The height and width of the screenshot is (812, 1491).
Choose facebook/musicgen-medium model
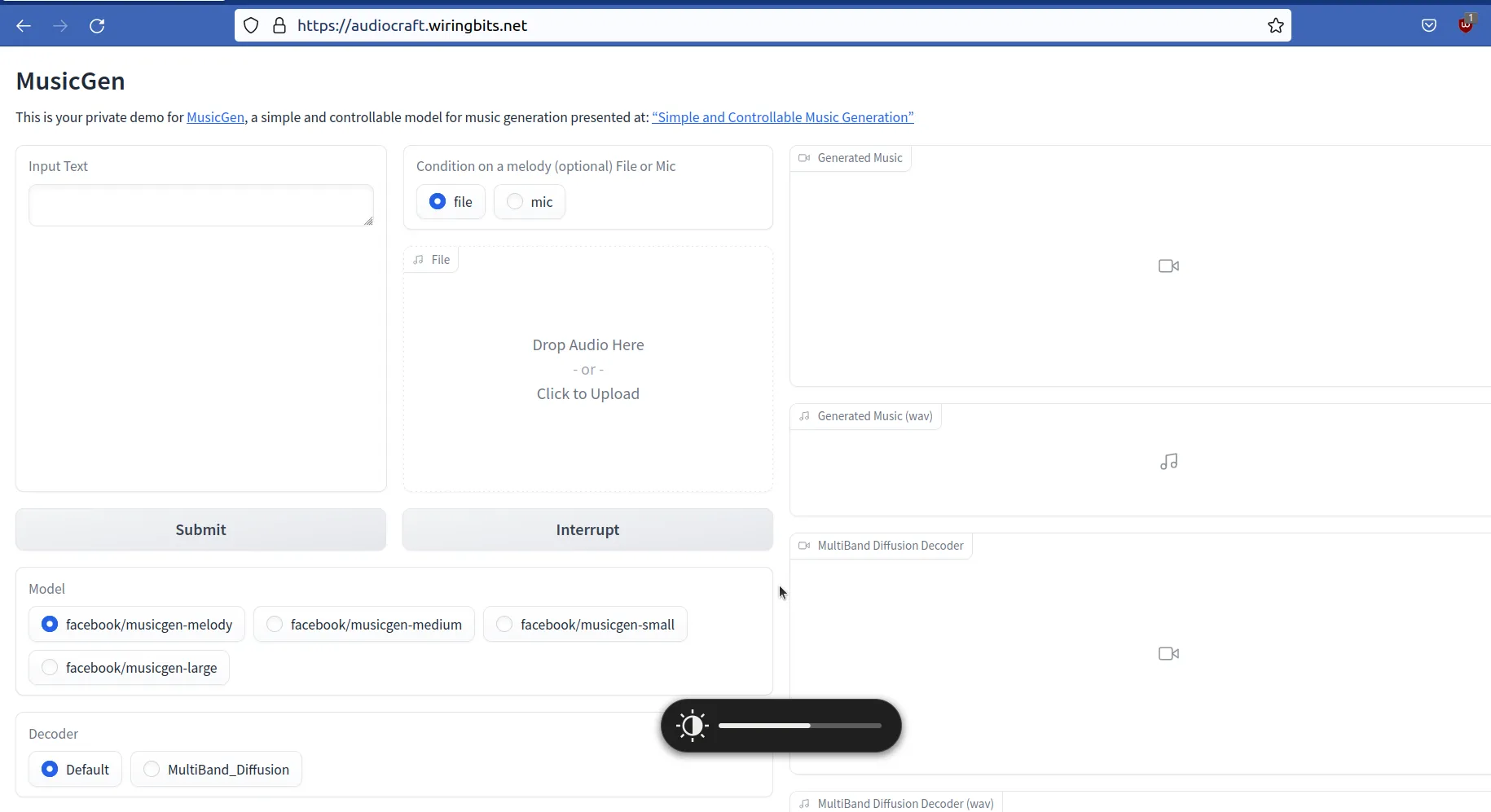pyautogui.click(x=364, y=625)
